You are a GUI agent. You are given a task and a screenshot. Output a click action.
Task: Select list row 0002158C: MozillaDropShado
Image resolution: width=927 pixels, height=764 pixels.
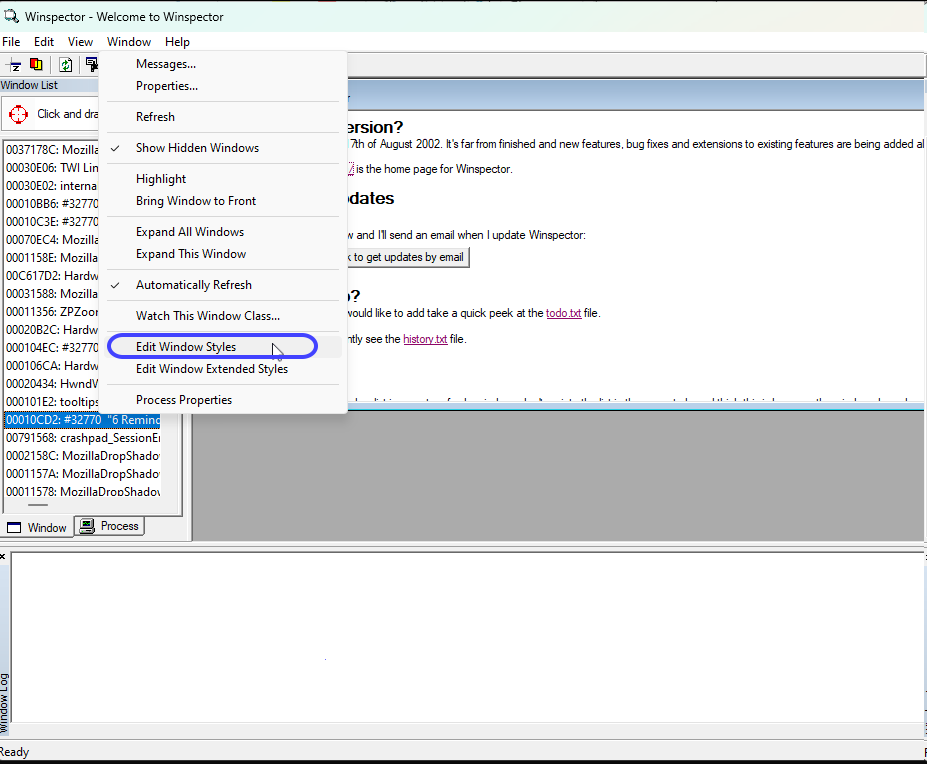point(83,456)
